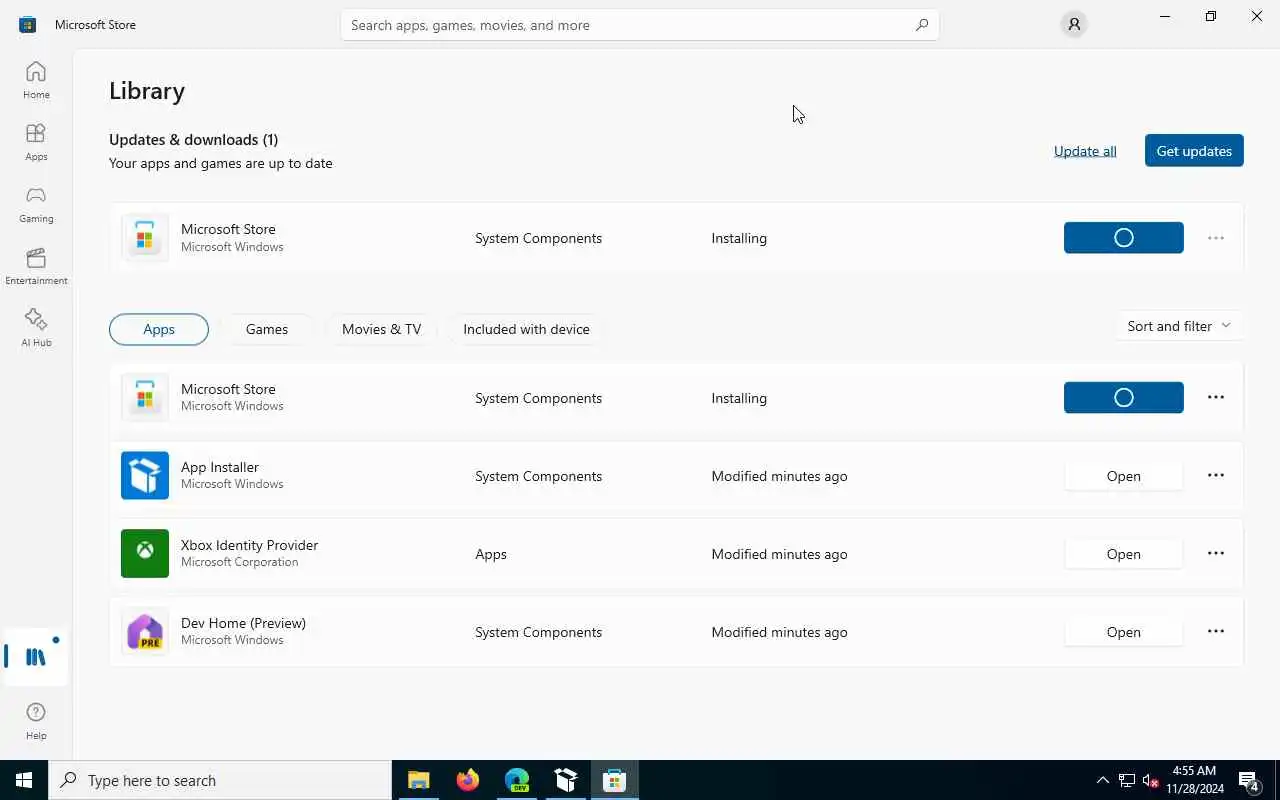Open more options for apps list Microsoft Store
The width and height of the screenshot is (1280, 800).
[x=1216, y=397]
